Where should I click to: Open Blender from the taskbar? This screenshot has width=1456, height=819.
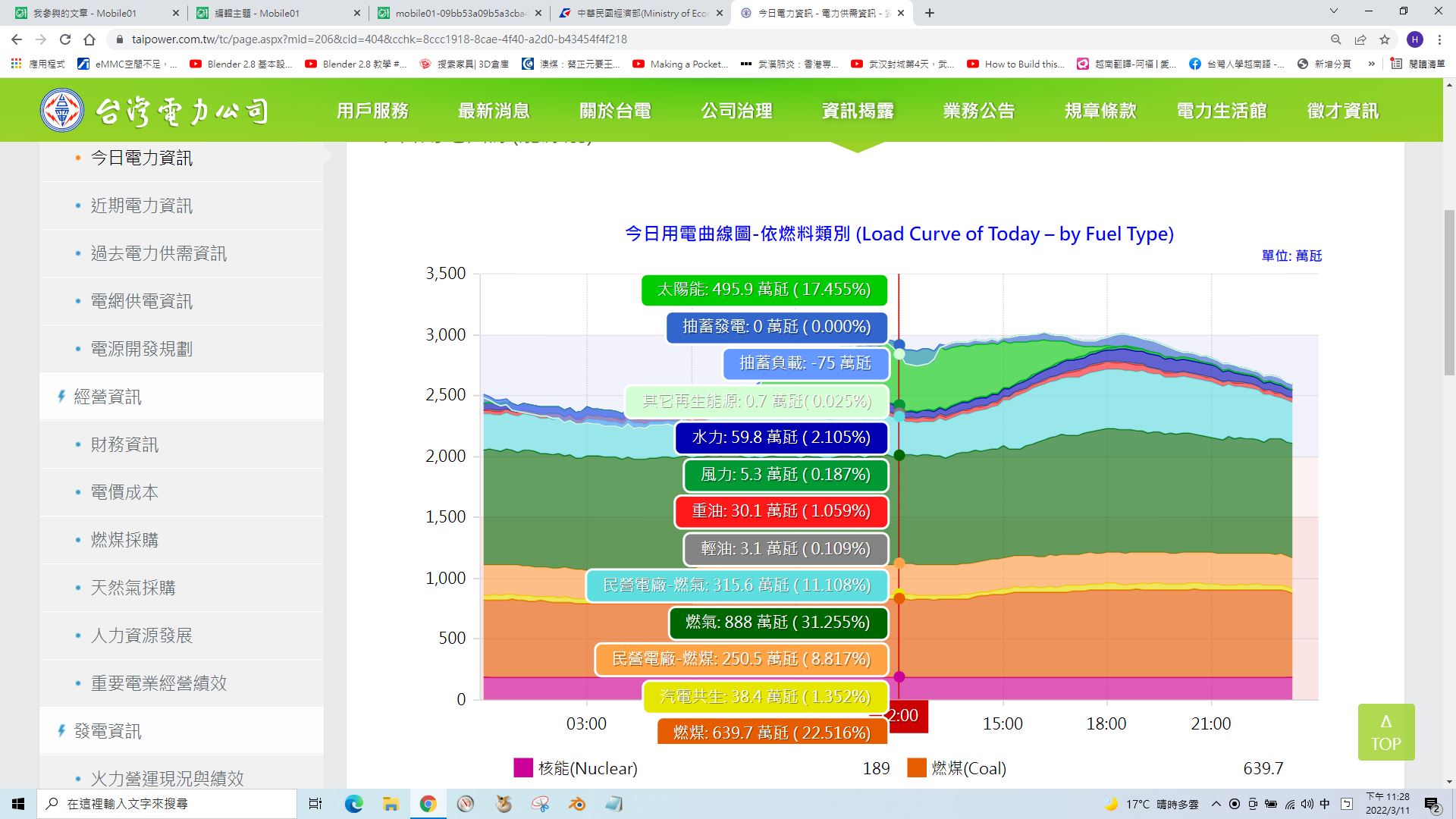click(x=577, y=804)
